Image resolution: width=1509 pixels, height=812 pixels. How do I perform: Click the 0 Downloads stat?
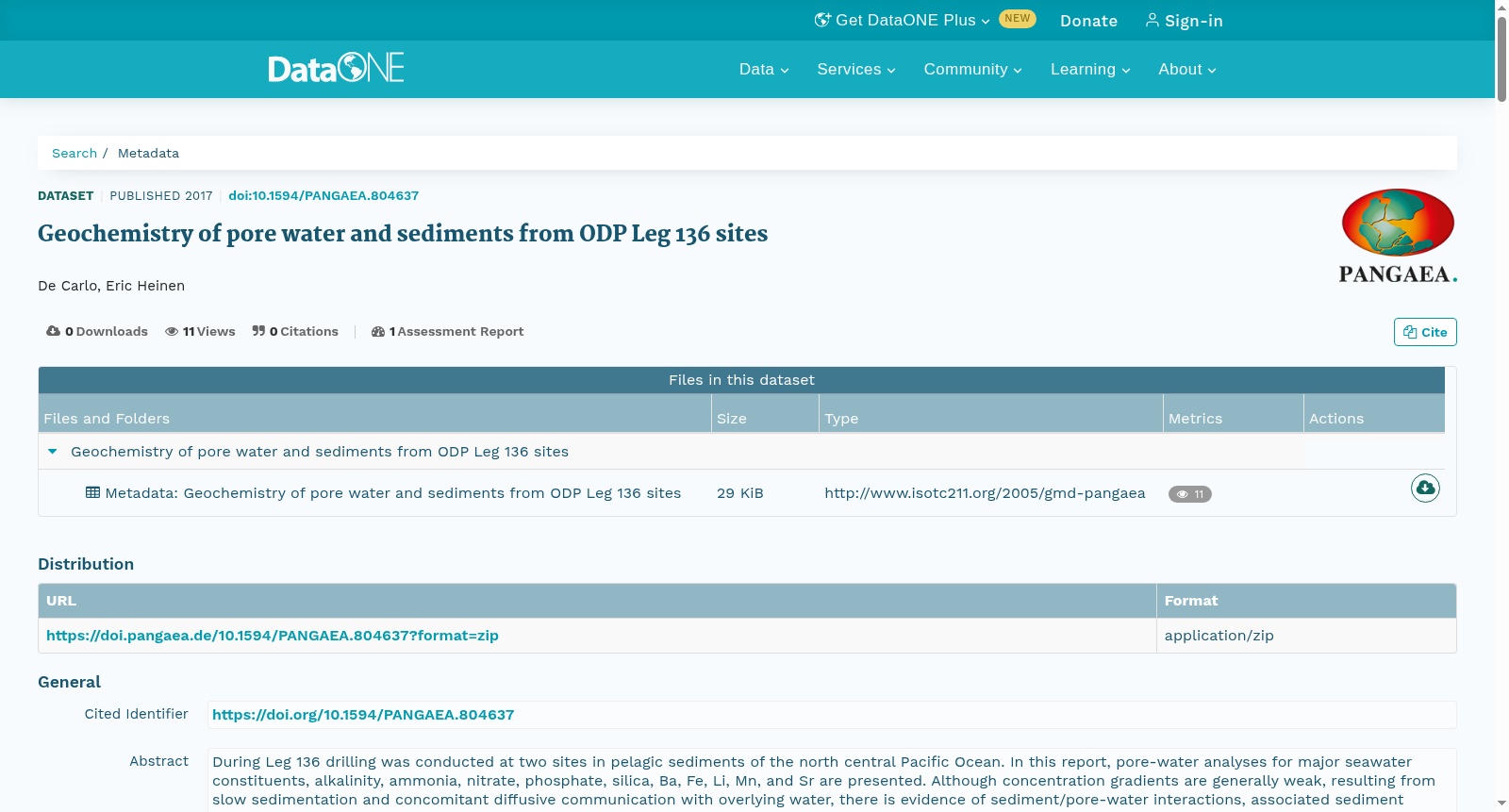click(97, 331)
